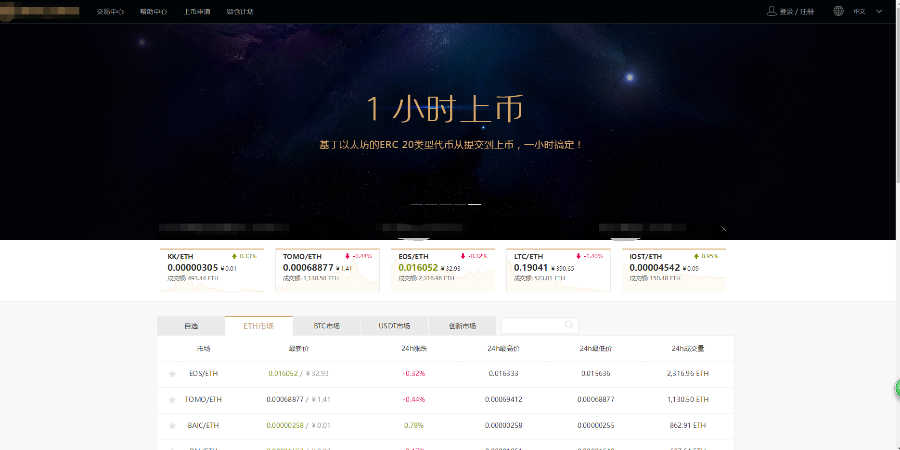Select the last banner carousel indicator
This screenshot has height=450, width=900.
click(x=475, y=204)
